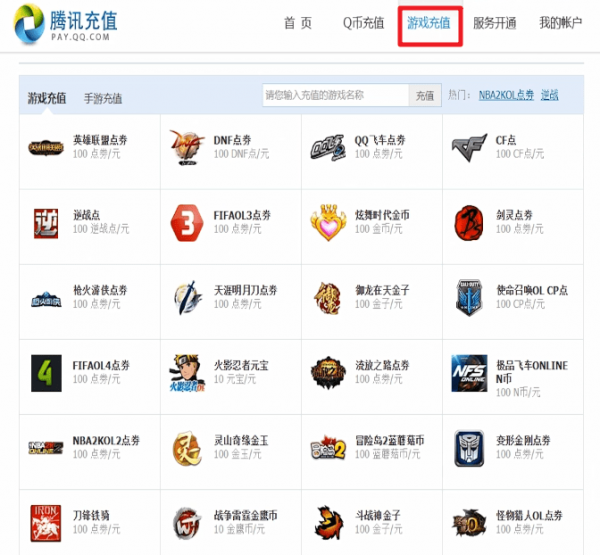Open 服务开通 in navigation bar
Screen dimensions: 600x555
point(494,23)
